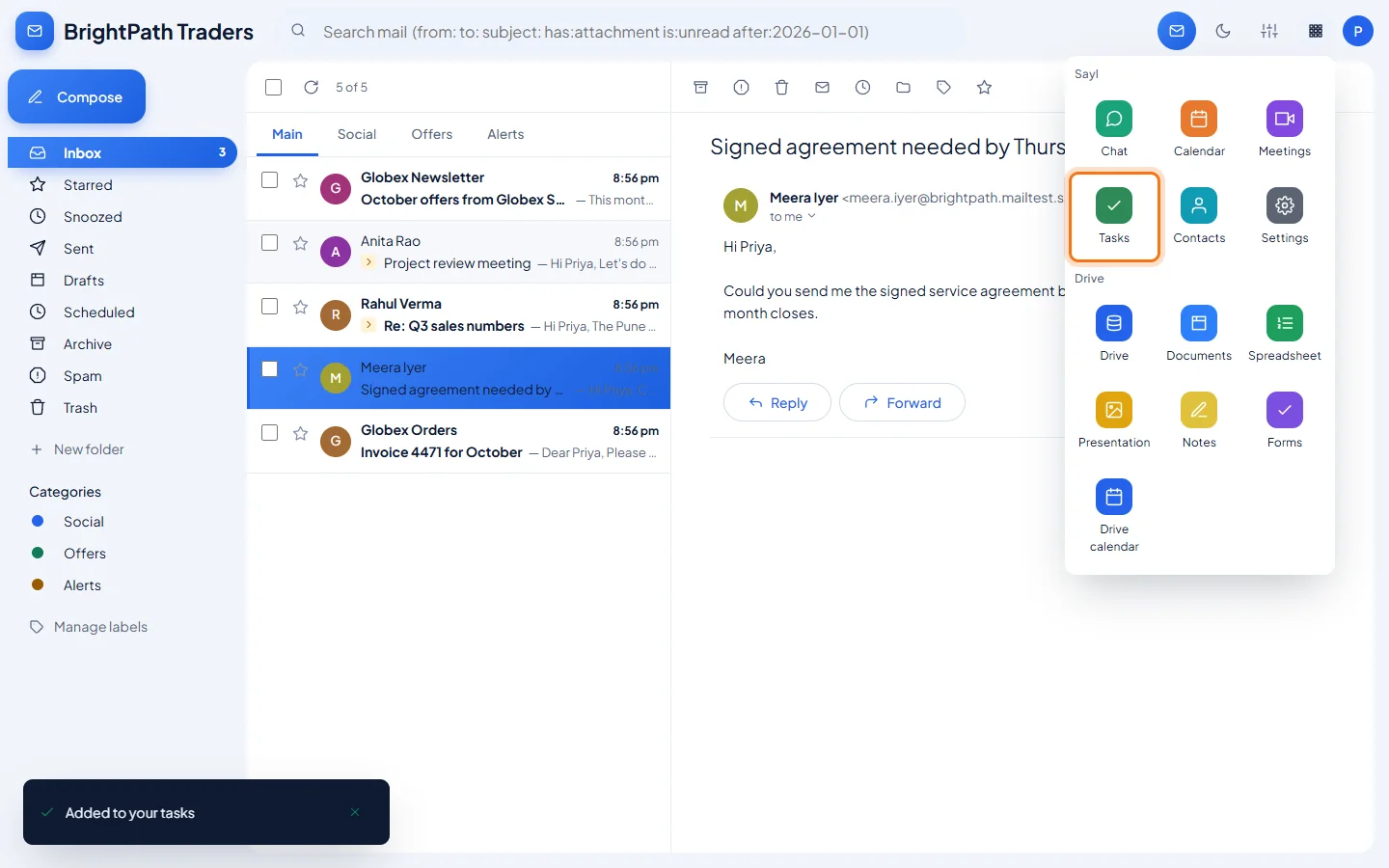
Task: Dismiss the 'Added to your tasks' notification
Action: 355,812
